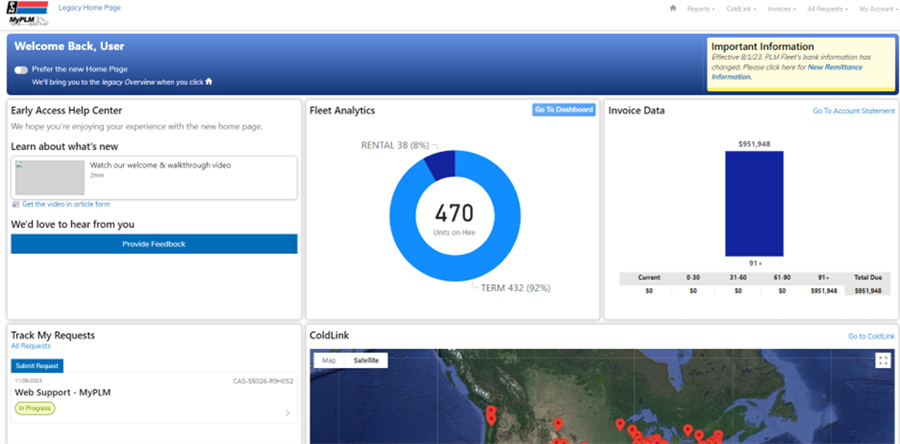Click Go To Dashboard button

(x=564, y=110)
